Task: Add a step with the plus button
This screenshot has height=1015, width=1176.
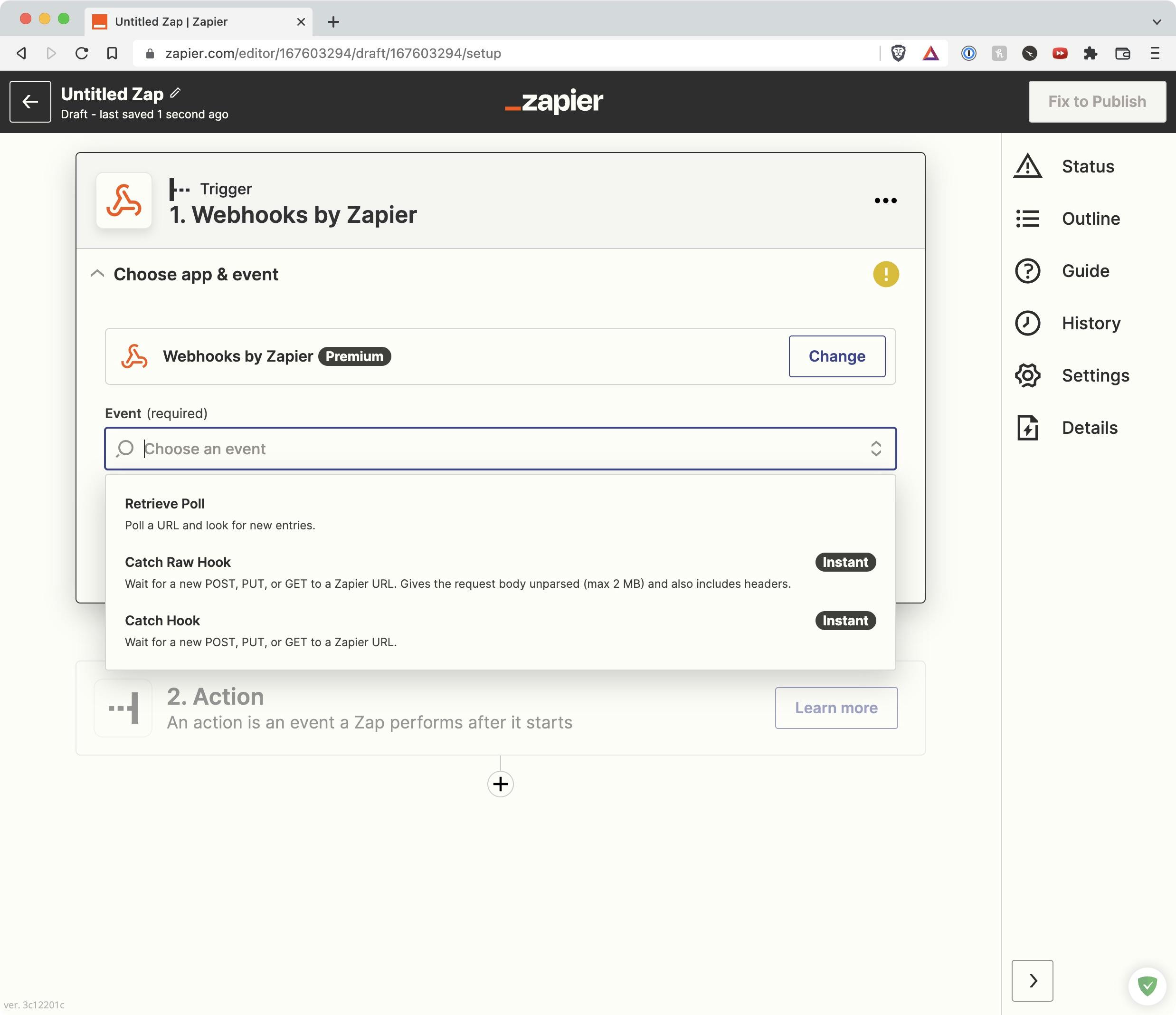Action: 500,785
